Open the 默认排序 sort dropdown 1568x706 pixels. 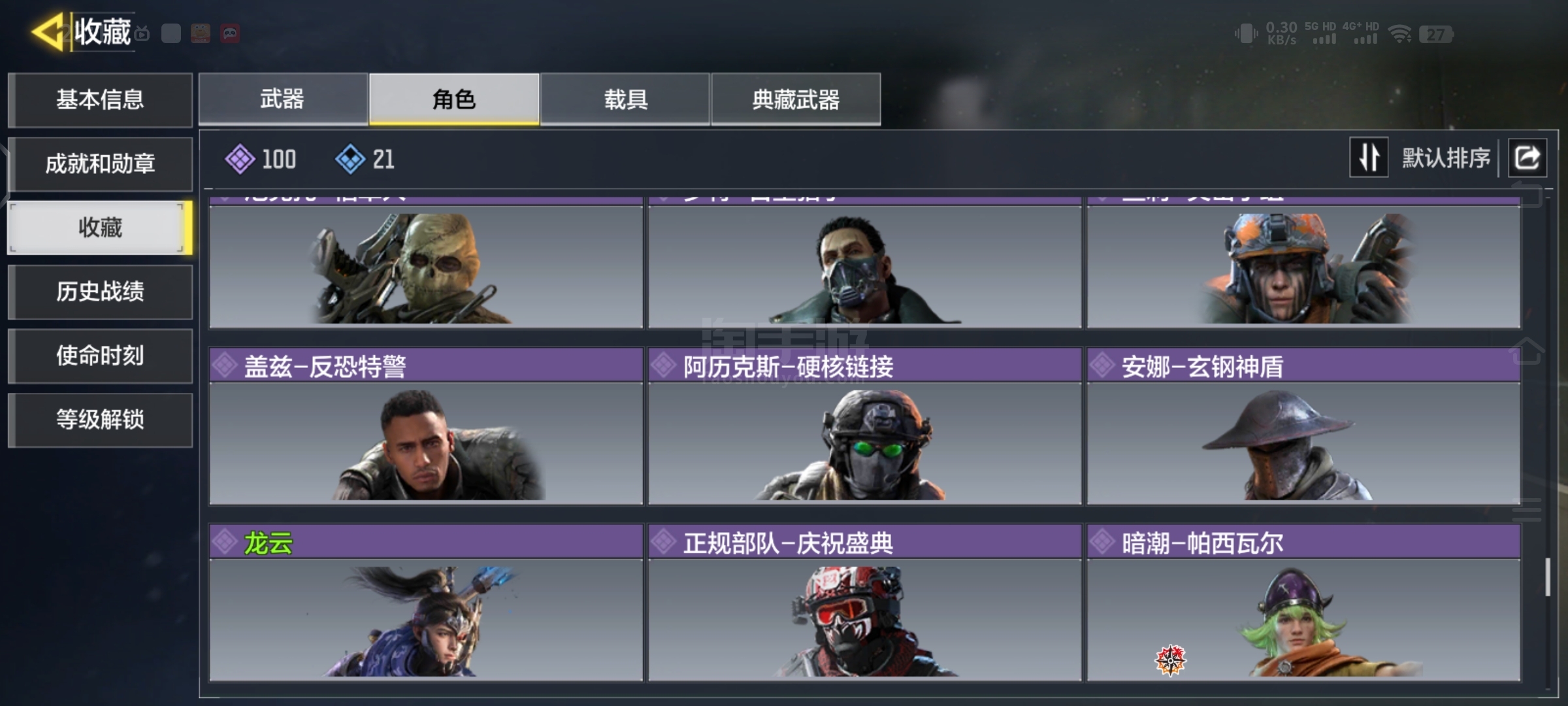tap(1446, 158)
